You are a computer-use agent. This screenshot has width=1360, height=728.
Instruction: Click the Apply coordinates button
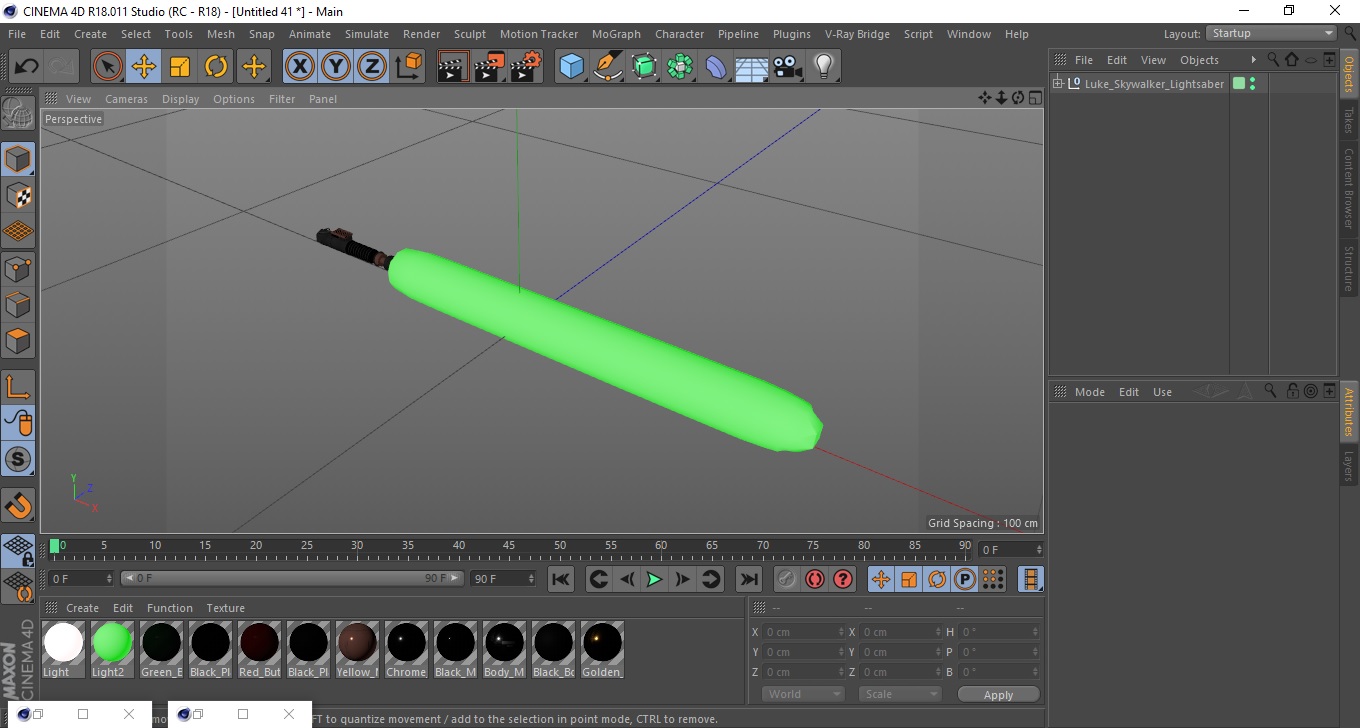point(998,694)
